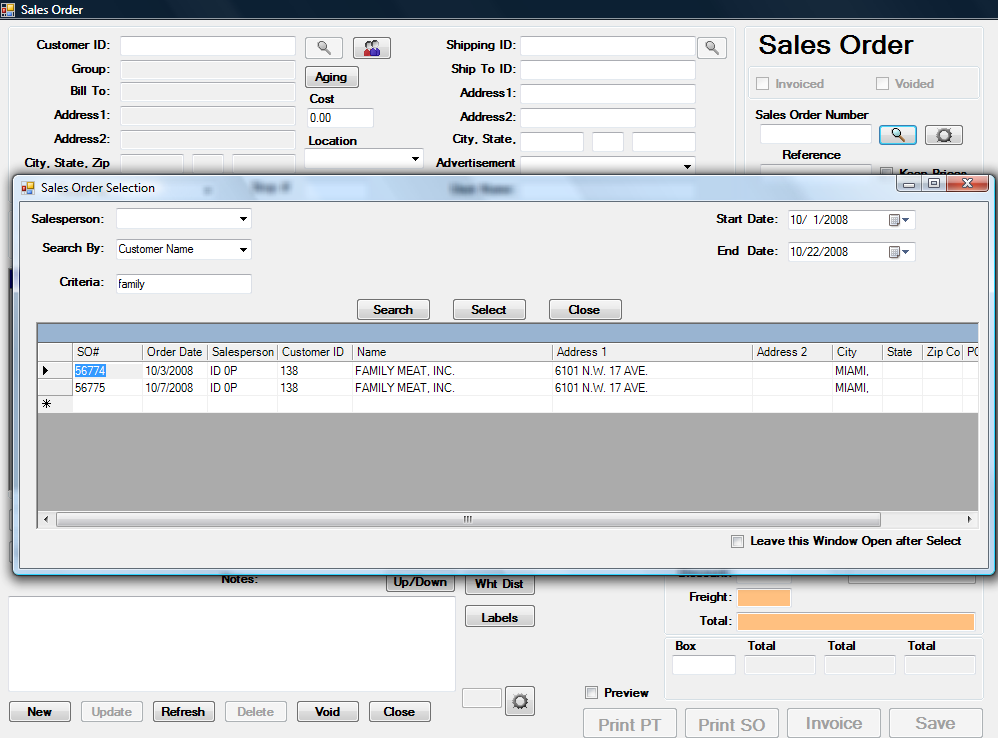Click the Sales Order Number search magnifier
The width and height of the screenshot is (998, 738).
pyautogui.click(x=897, y=135)
